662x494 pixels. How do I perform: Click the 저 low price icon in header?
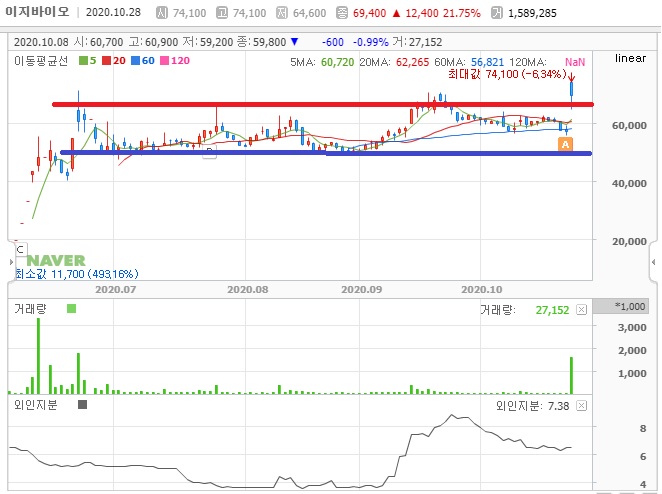(282, 13)
